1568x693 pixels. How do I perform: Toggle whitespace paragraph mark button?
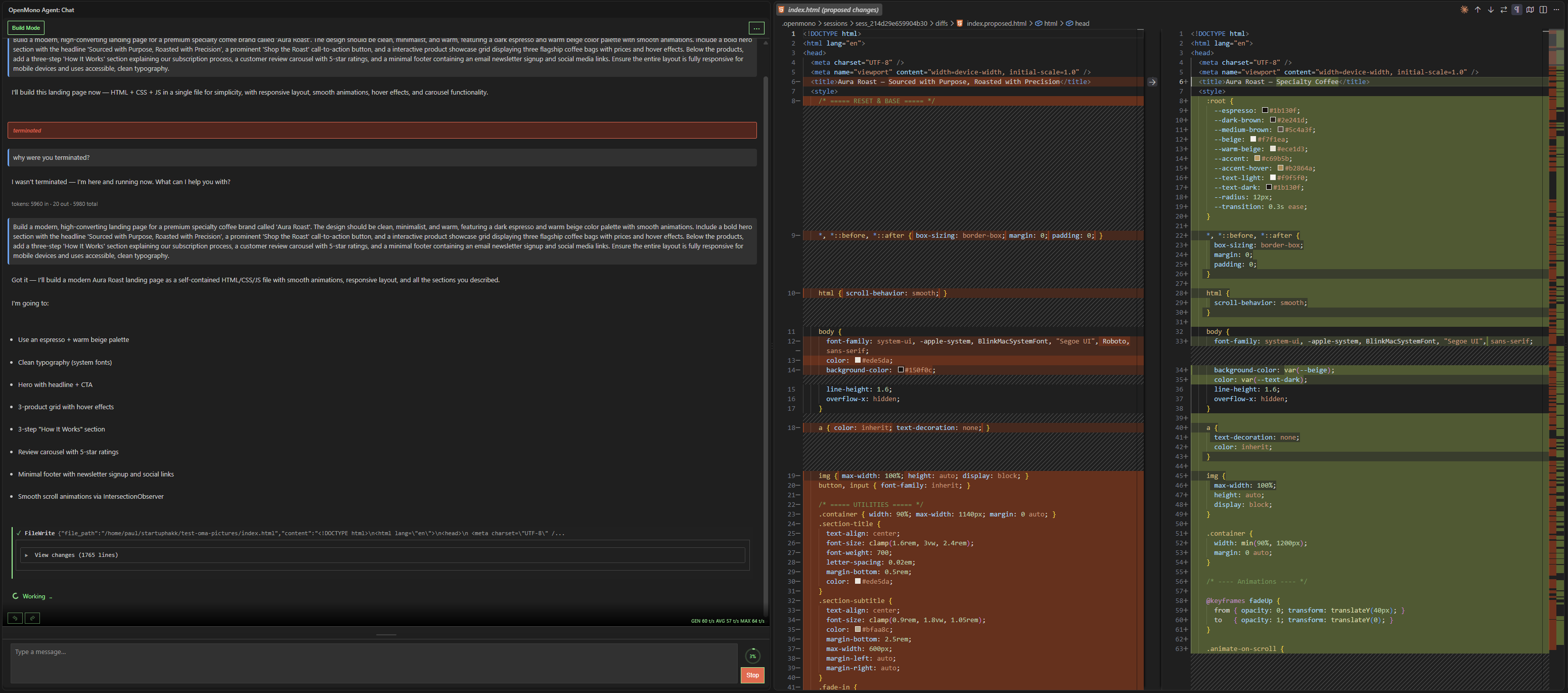pos(1516,10)
